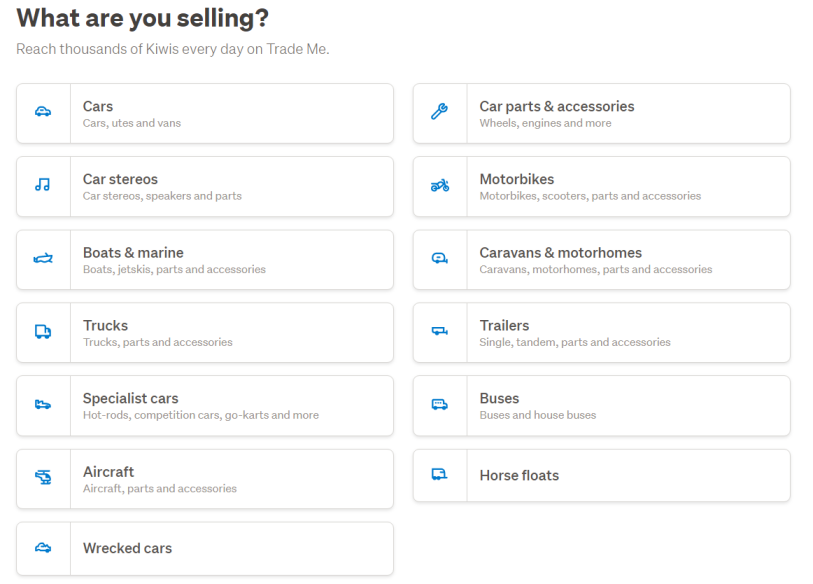
Task: Click the trailer icon
Action: [x=439, y=332]
